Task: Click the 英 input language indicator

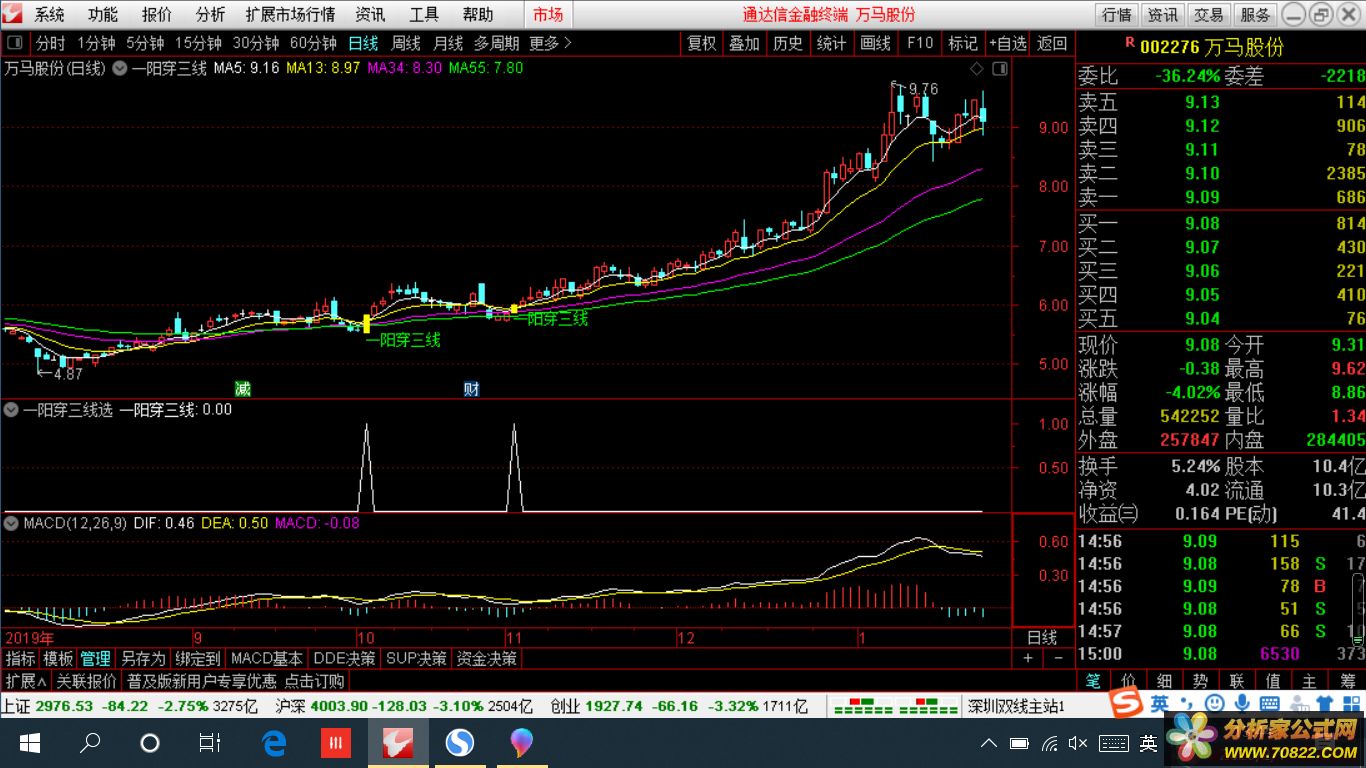Action: (1148, 743)
